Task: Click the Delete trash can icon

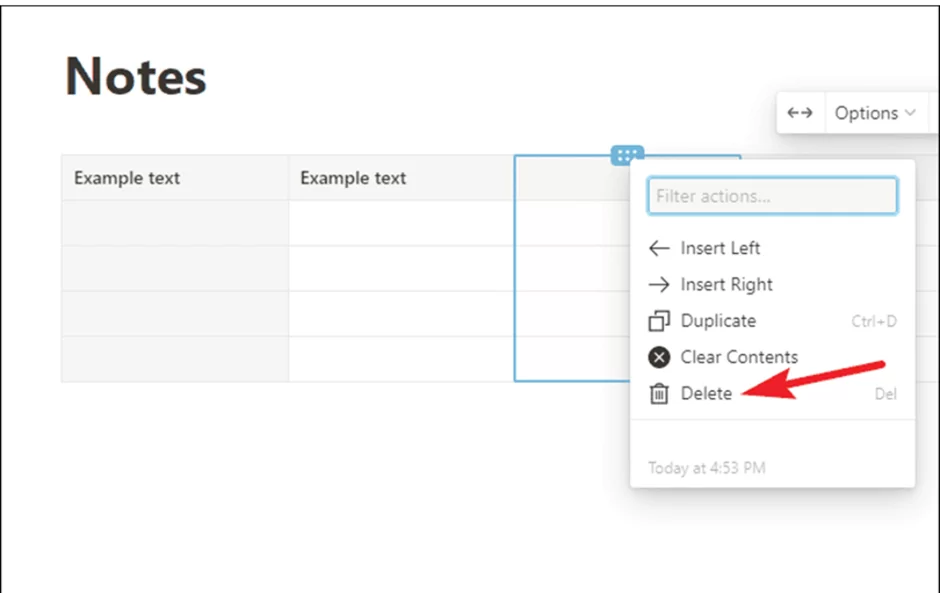Action: [659, 394]
